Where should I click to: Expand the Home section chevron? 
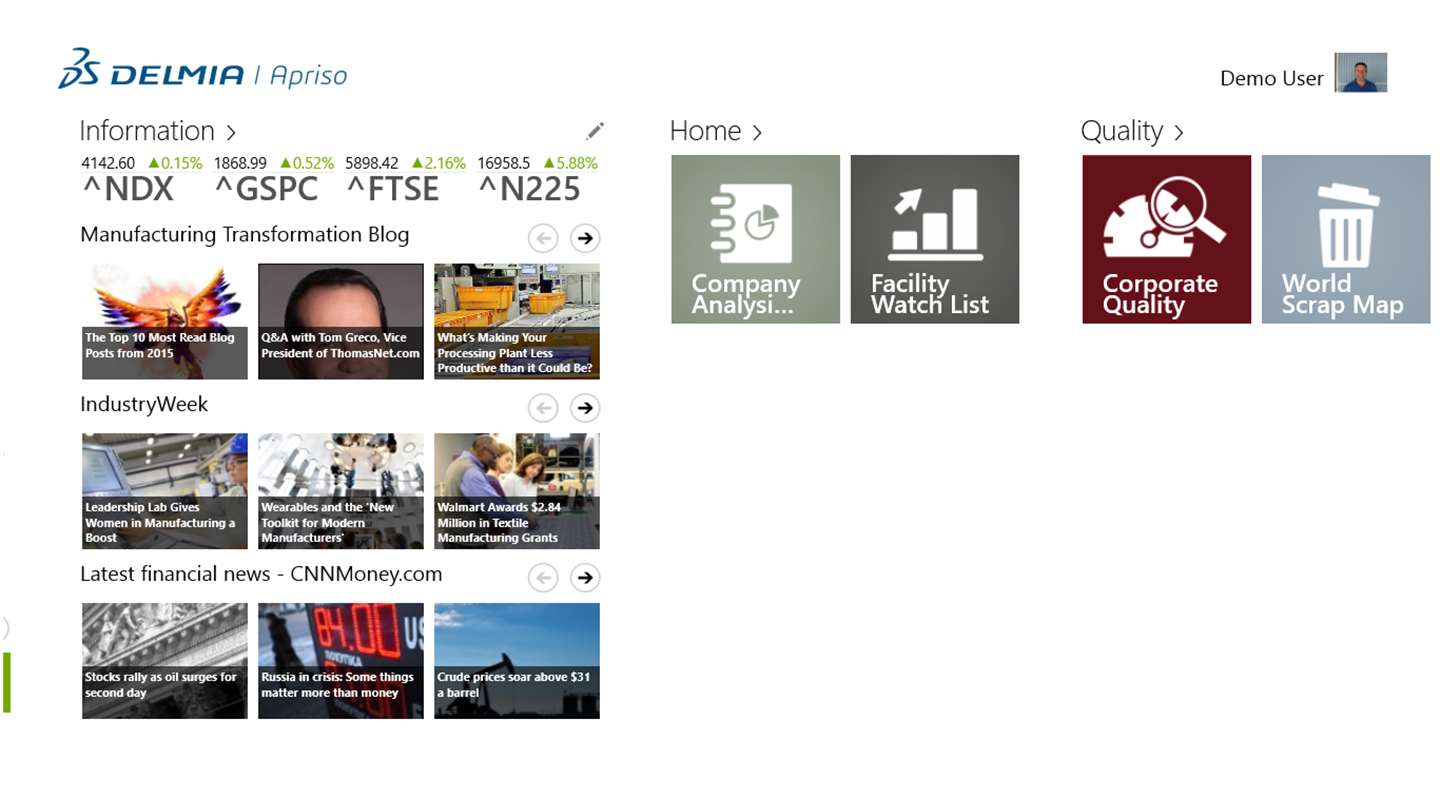[x=757, y=132]
